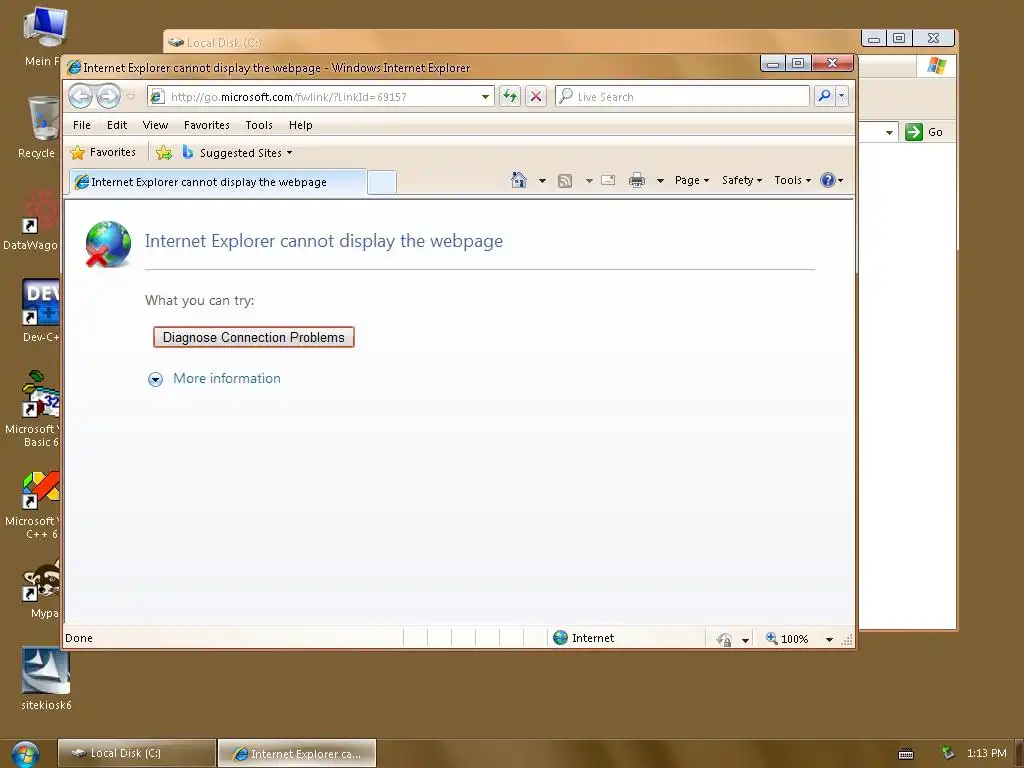Expand the address bar history dropdown

[485, 97]
